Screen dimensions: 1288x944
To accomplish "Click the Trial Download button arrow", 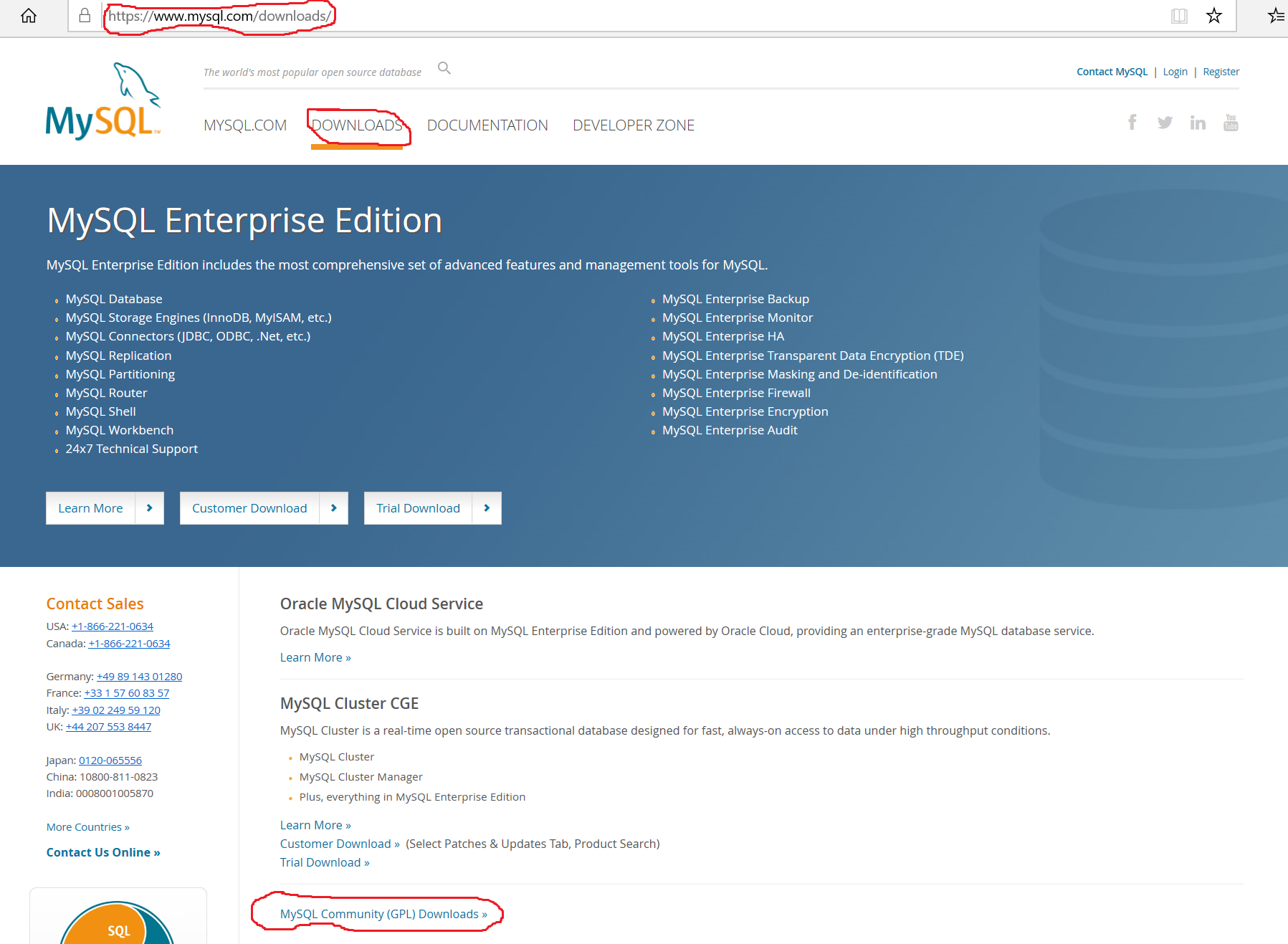I will [487, 508].
